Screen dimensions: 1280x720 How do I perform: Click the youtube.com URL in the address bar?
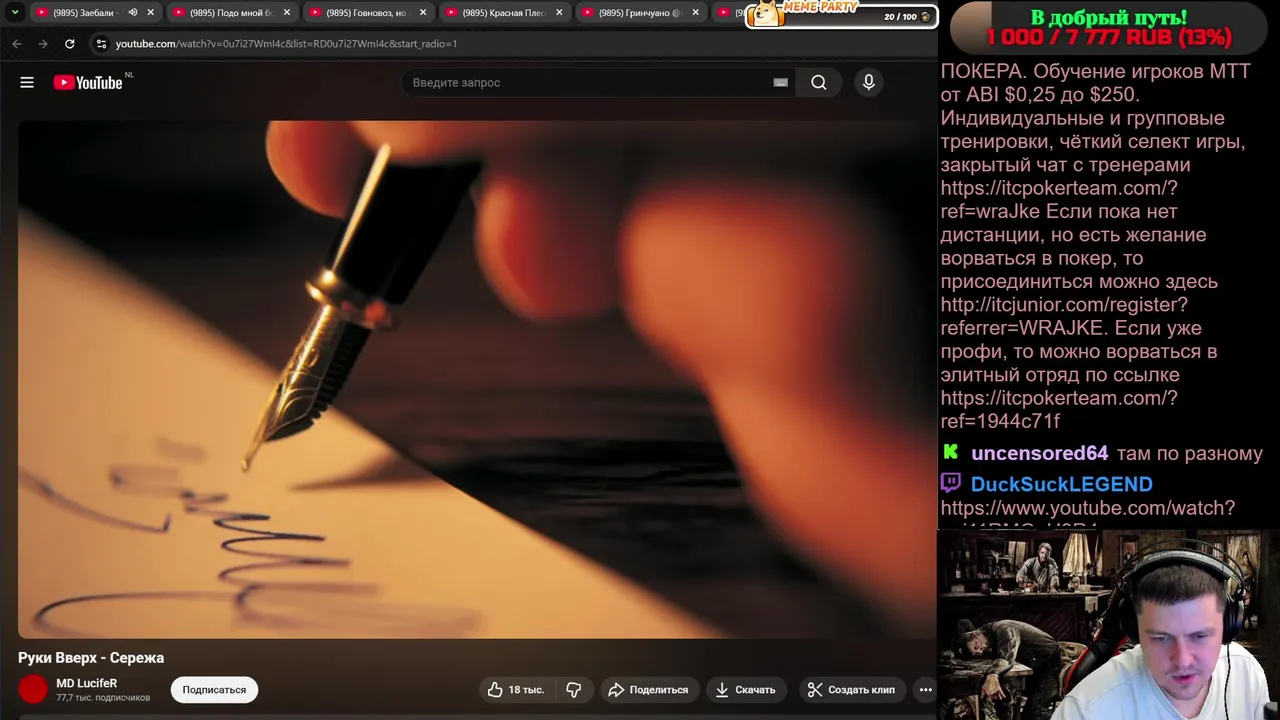tap(286, 44)
